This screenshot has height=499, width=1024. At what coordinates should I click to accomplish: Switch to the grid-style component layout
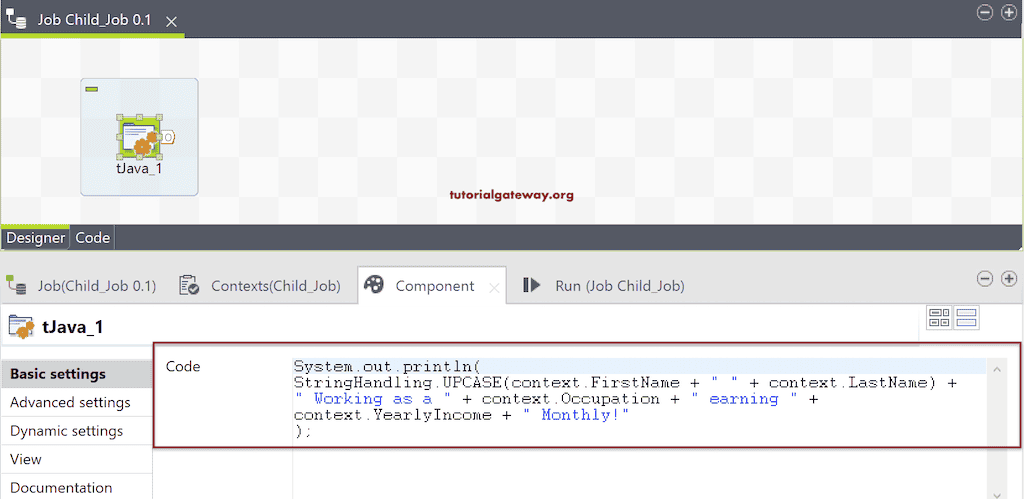coord(940,318)
